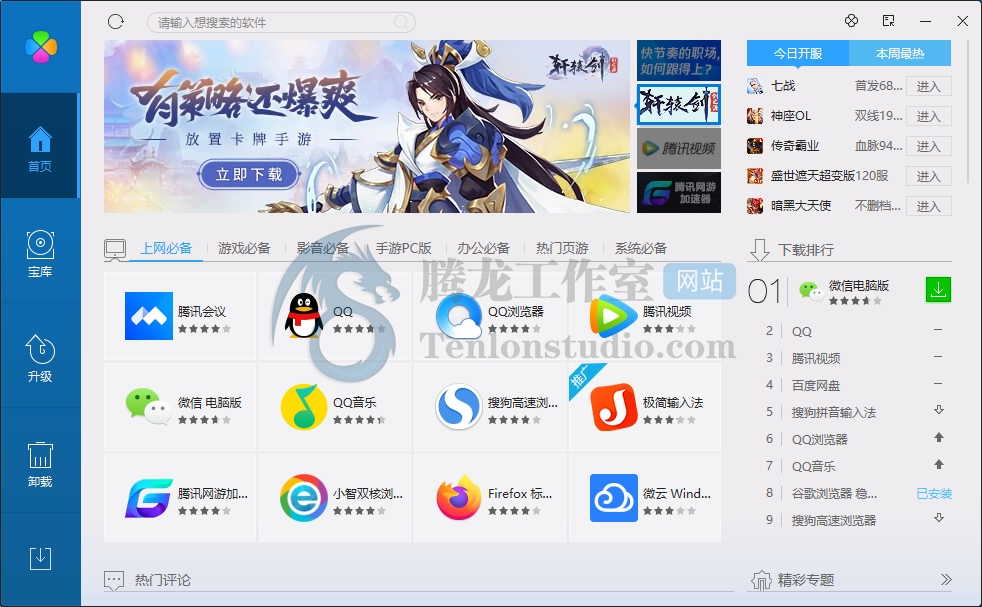The image size is (982, 607).
Task: Open 百度网盘 in the download ranking
Action: (x=815, y=385)
